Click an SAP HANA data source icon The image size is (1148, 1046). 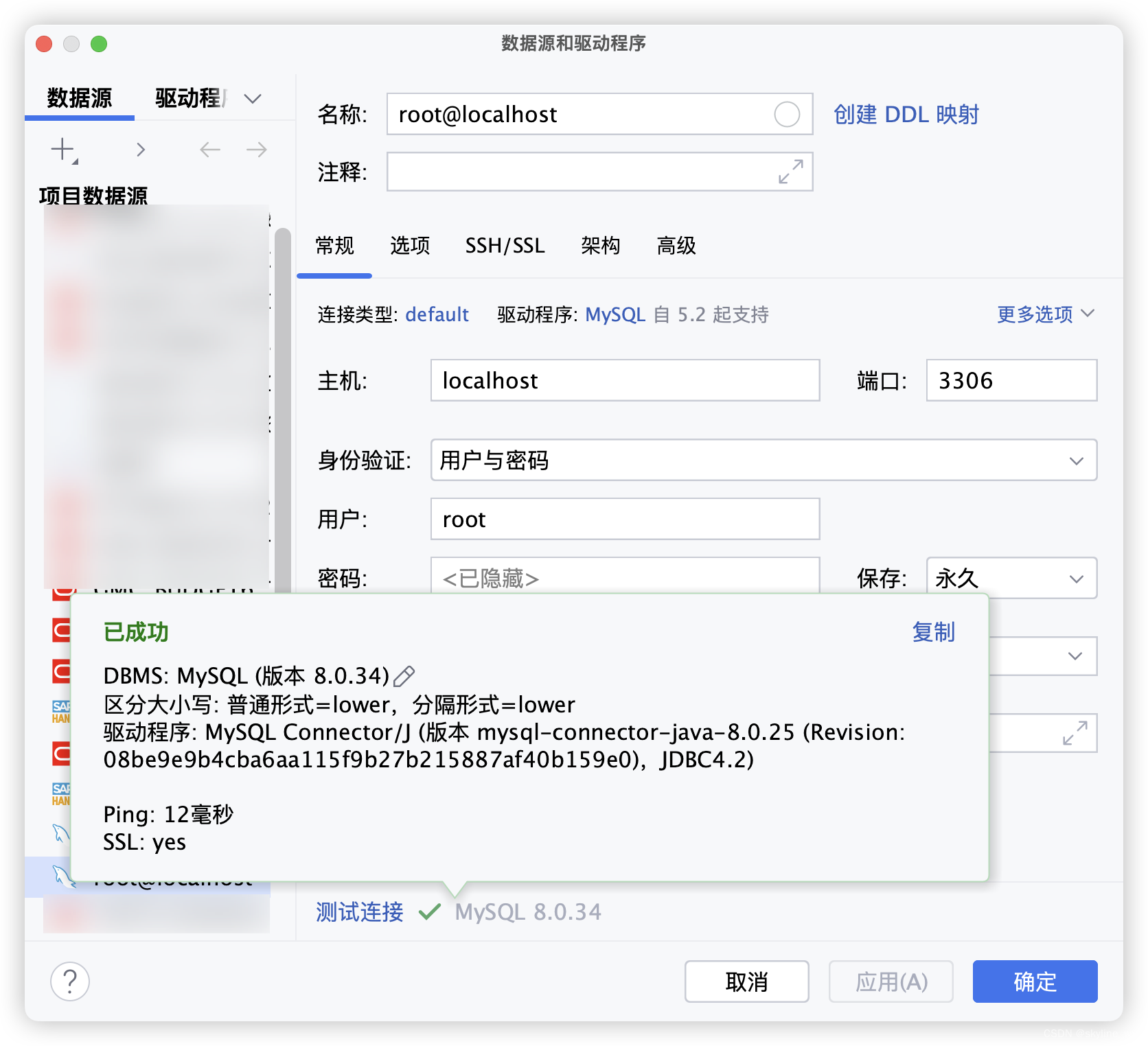point(60,710)
